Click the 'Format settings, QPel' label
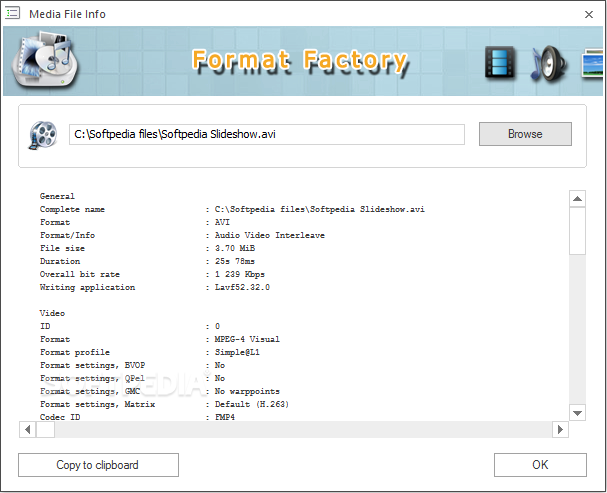Screen dimensions: 607x493 click(x=93, y=378)
